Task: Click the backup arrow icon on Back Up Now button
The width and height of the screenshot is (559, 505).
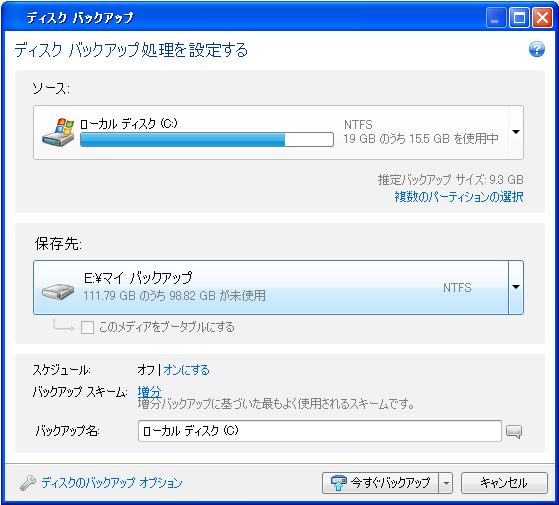Action: (338, 483)
